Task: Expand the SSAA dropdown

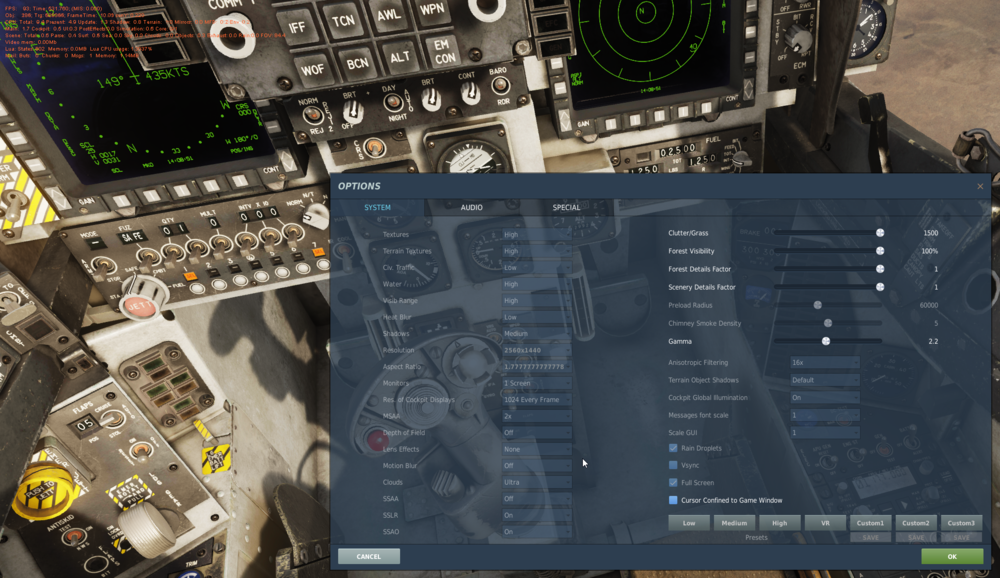Action: point(536,499)
